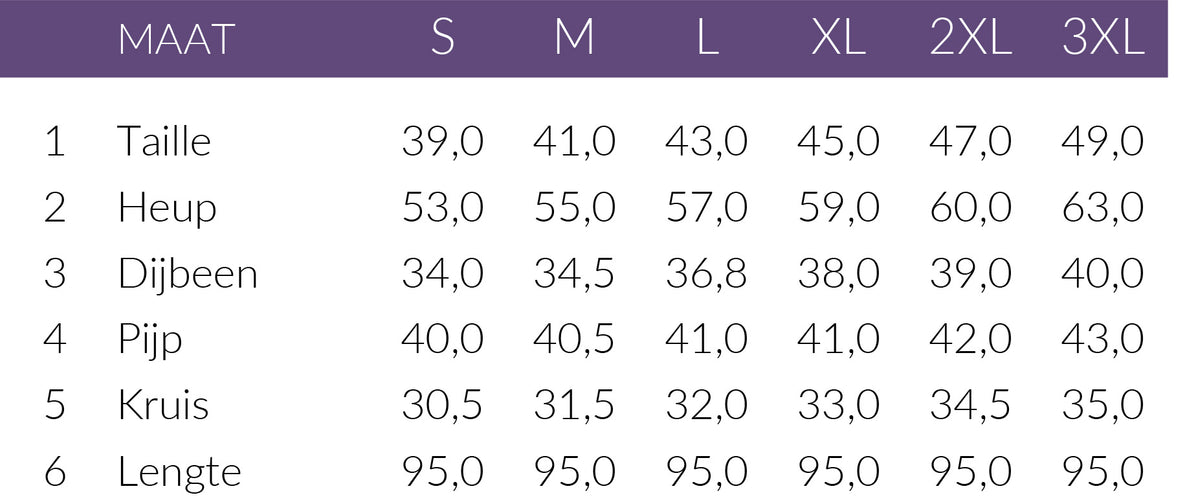The width and height of the screenshot is (1200, 504).
Task: Click the 2XL size header
Action: 970,38
